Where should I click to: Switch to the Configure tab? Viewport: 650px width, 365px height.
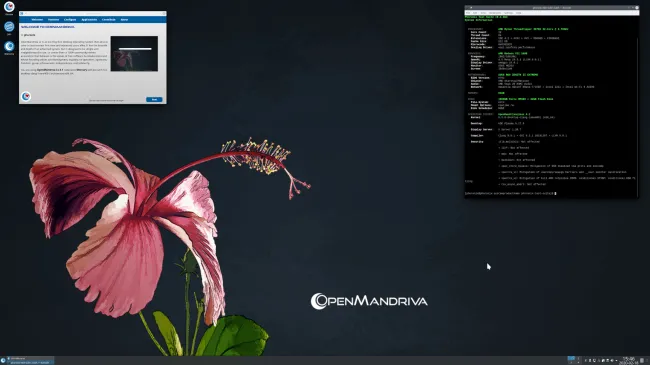click(x=70, y=19)
